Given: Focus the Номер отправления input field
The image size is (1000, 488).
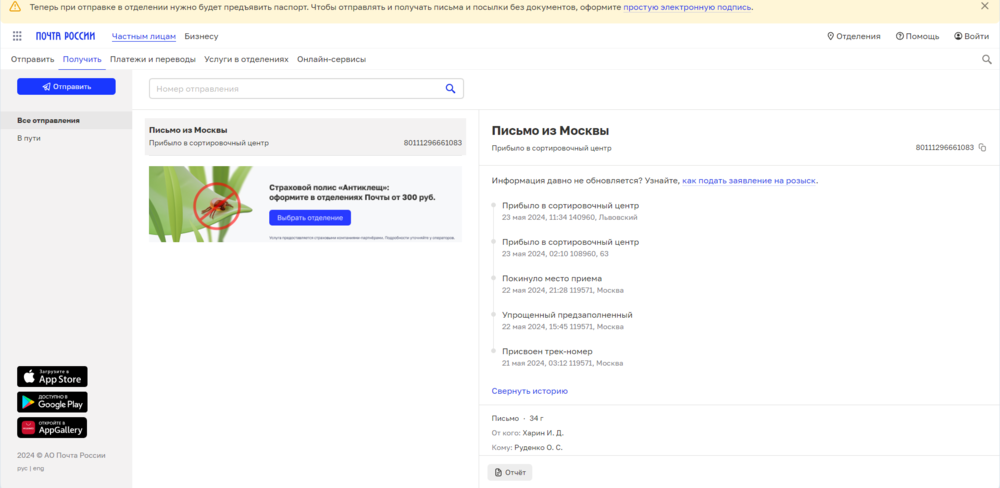Looking at the screenshot, I should (x=295, y=89).
